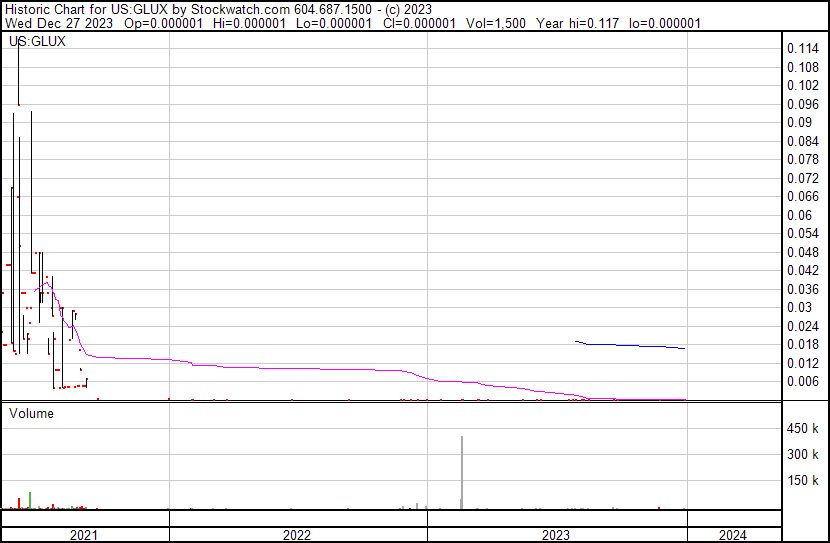Click the blue moving average line
The image size is (830, 543).
[x=630, y=345]
